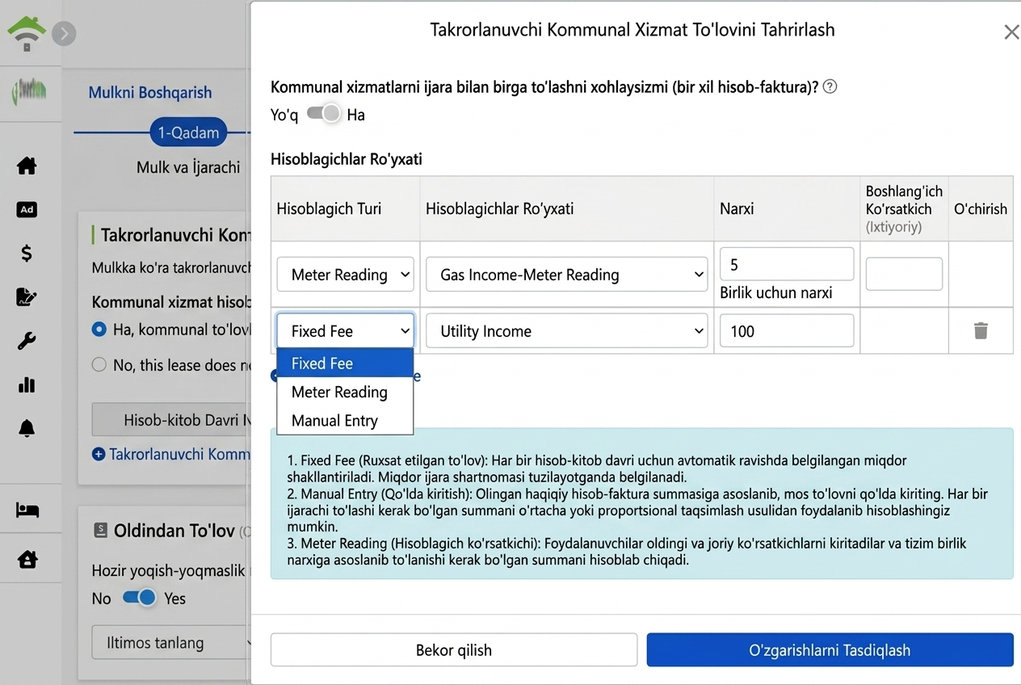Open the dollar sign payments icon
This screenshot has width=1021, height=685.
(x=27, y=253)
